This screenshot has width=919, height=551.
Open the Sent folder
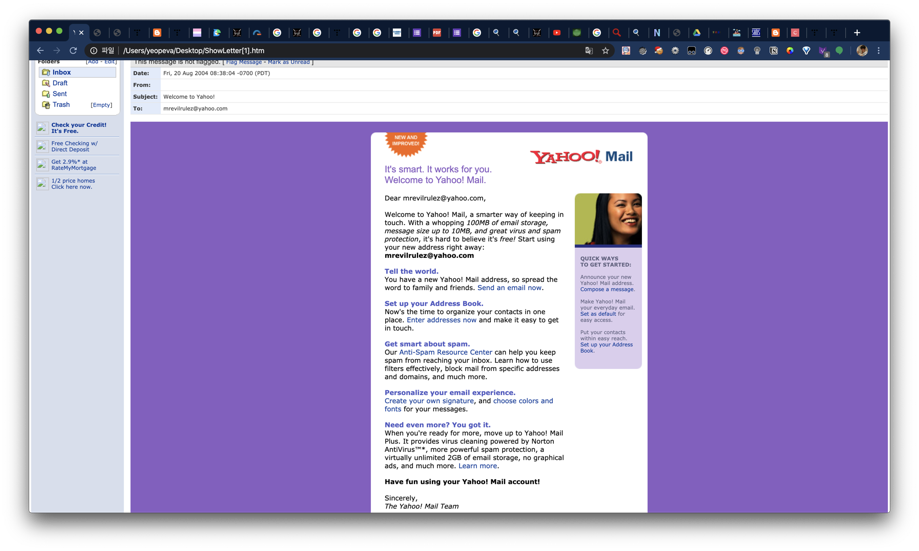coord(59,93)
